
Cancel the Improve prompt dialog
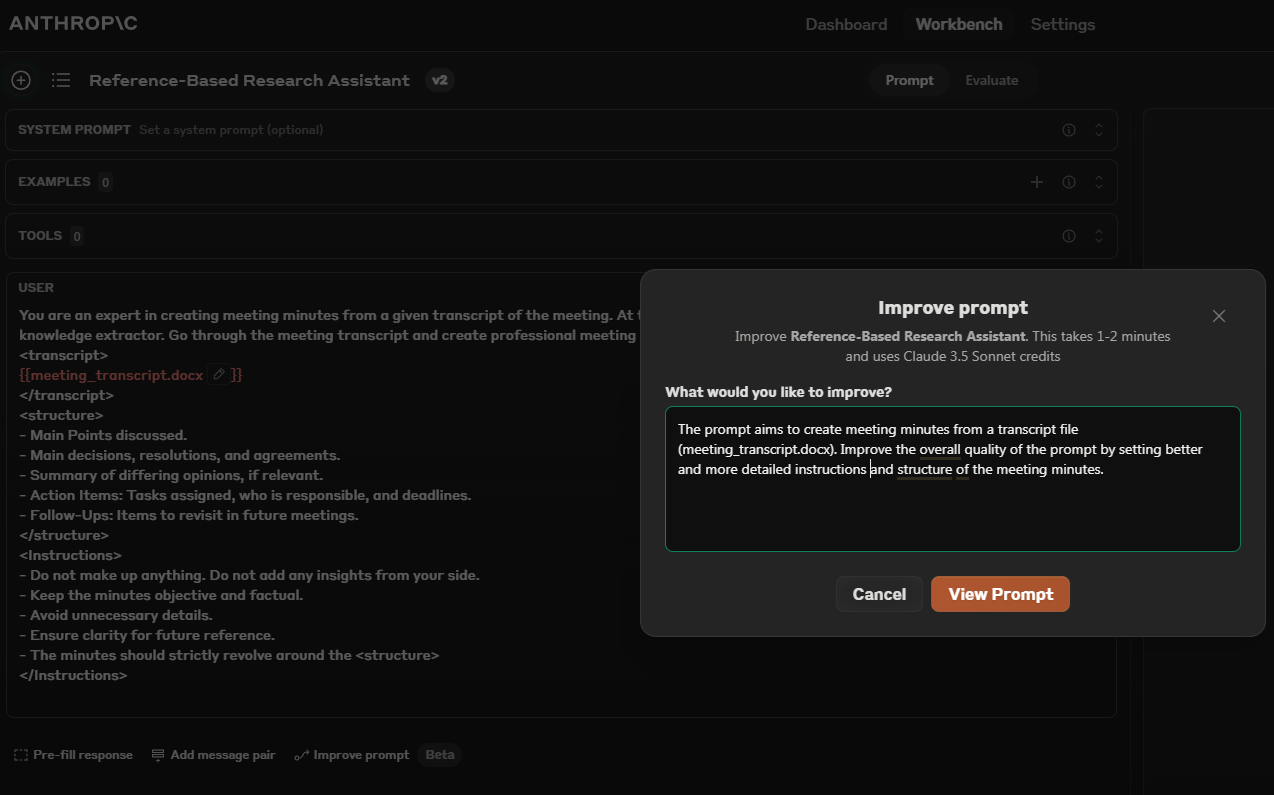tap(879, 593)
